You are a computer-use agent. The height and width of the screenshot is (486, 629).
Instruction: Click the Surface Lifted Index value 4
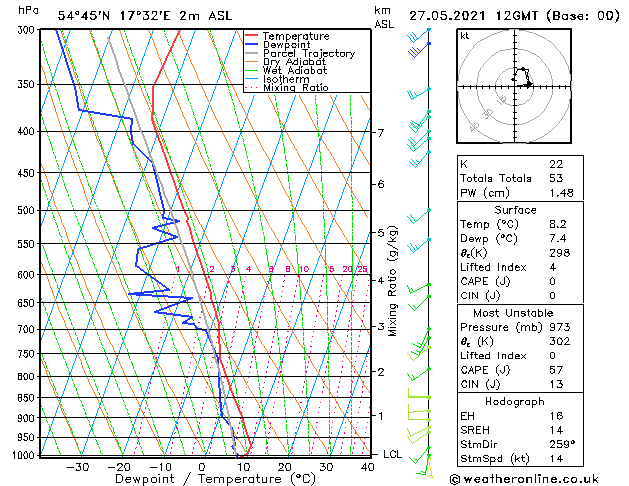[x=553, y=267]
